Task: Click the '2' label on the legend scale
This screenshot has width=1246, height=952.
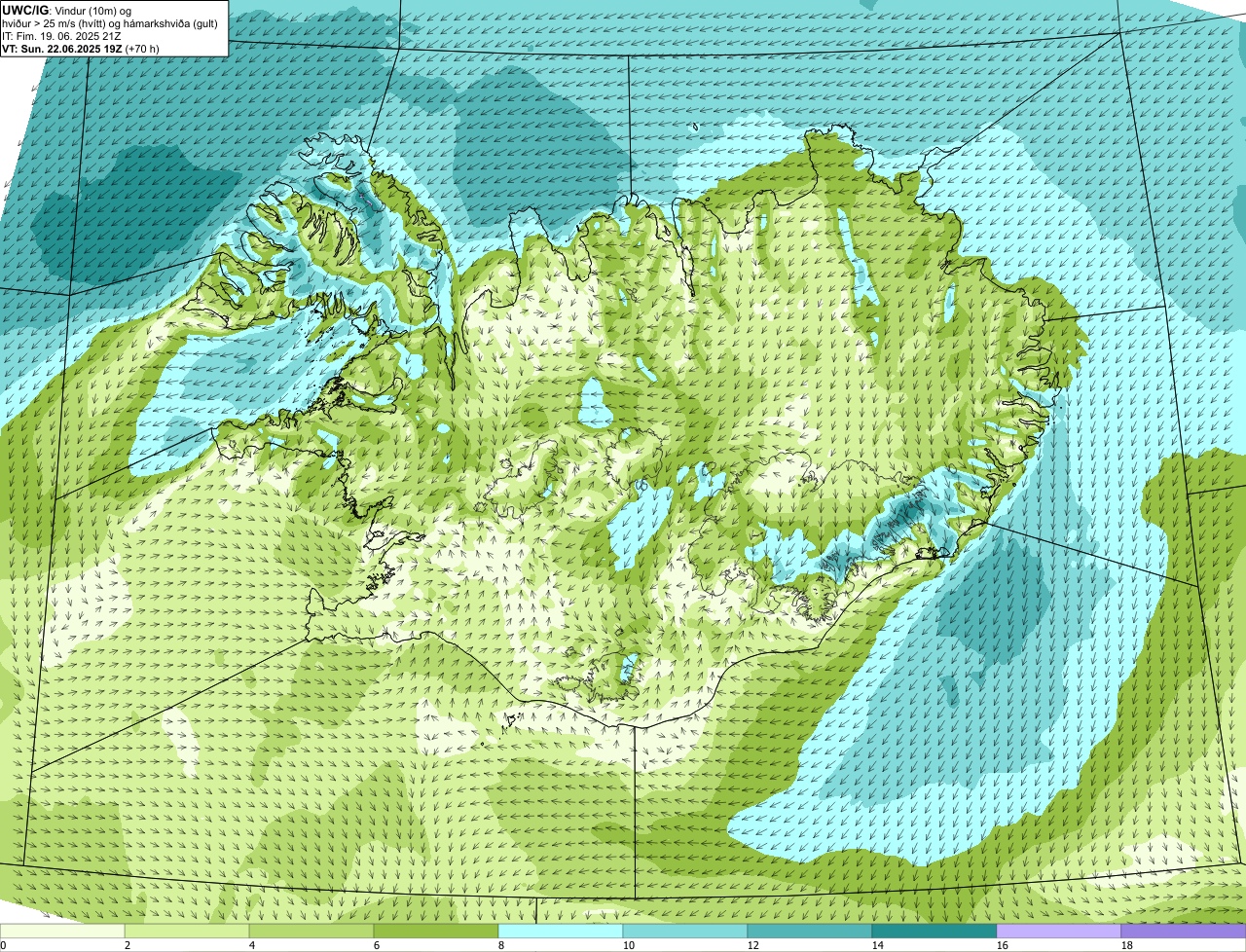Action: (128, 945)
